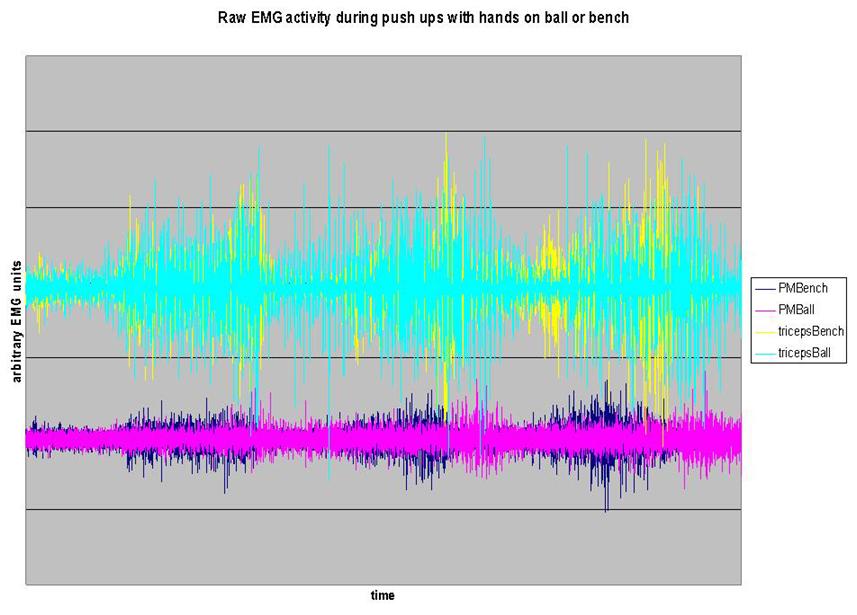Image resolution: width=857 pixels, height=615 pixels.
Task: Click the yellow tricepsBench legend line marker
Action: [765, 331]
